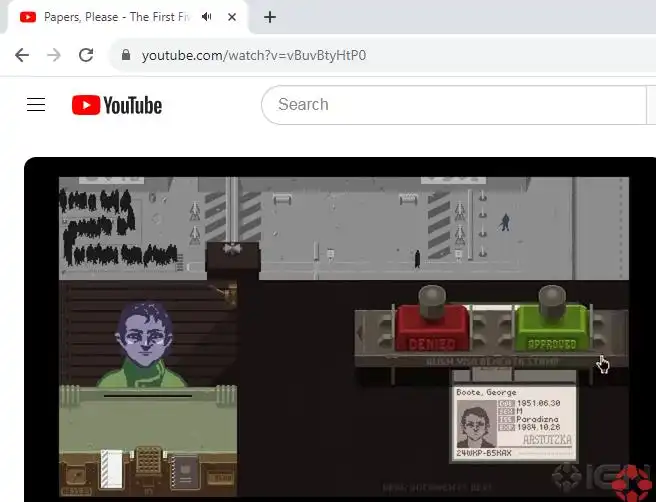Open the YouTube hamburger guide menu
656x502 pixels.
(36, 105)
